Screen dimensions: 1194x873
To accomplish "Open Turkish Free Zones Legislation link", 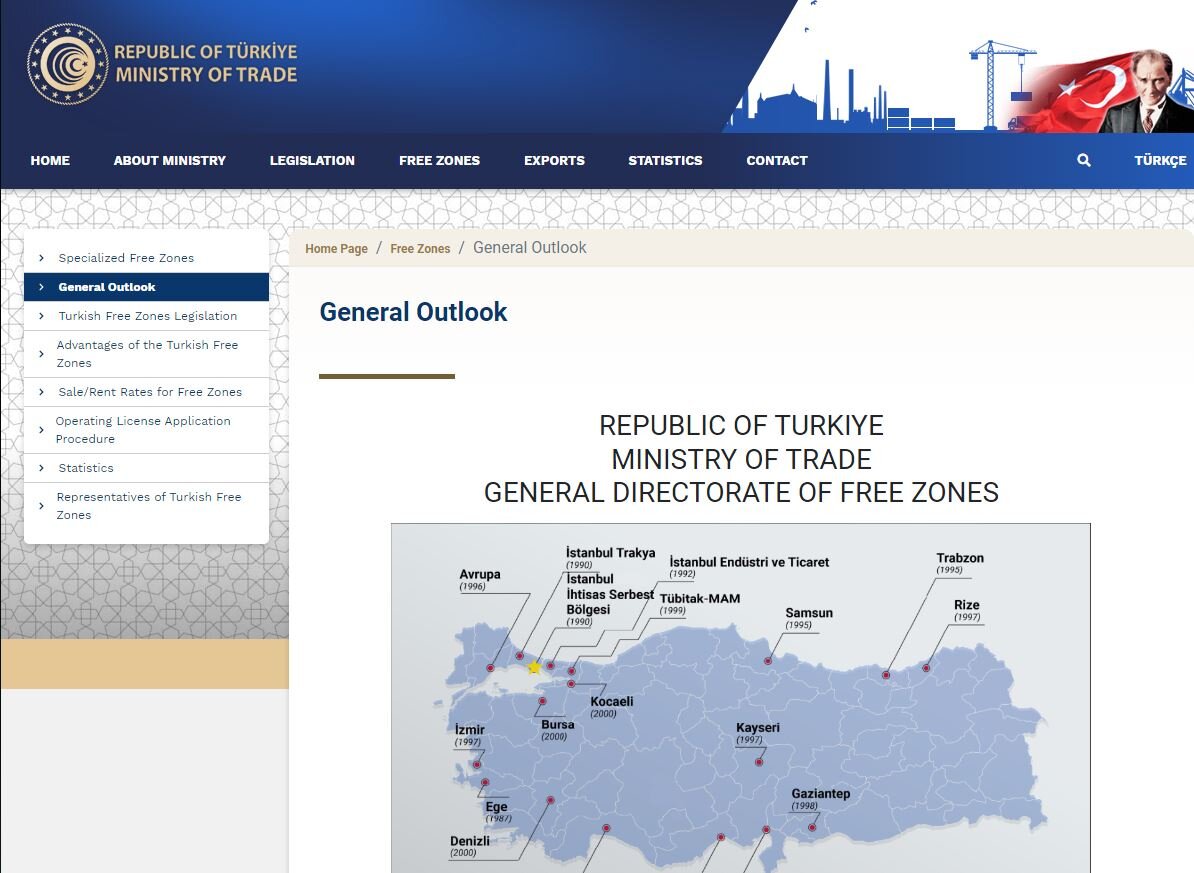I will [148, 316].
